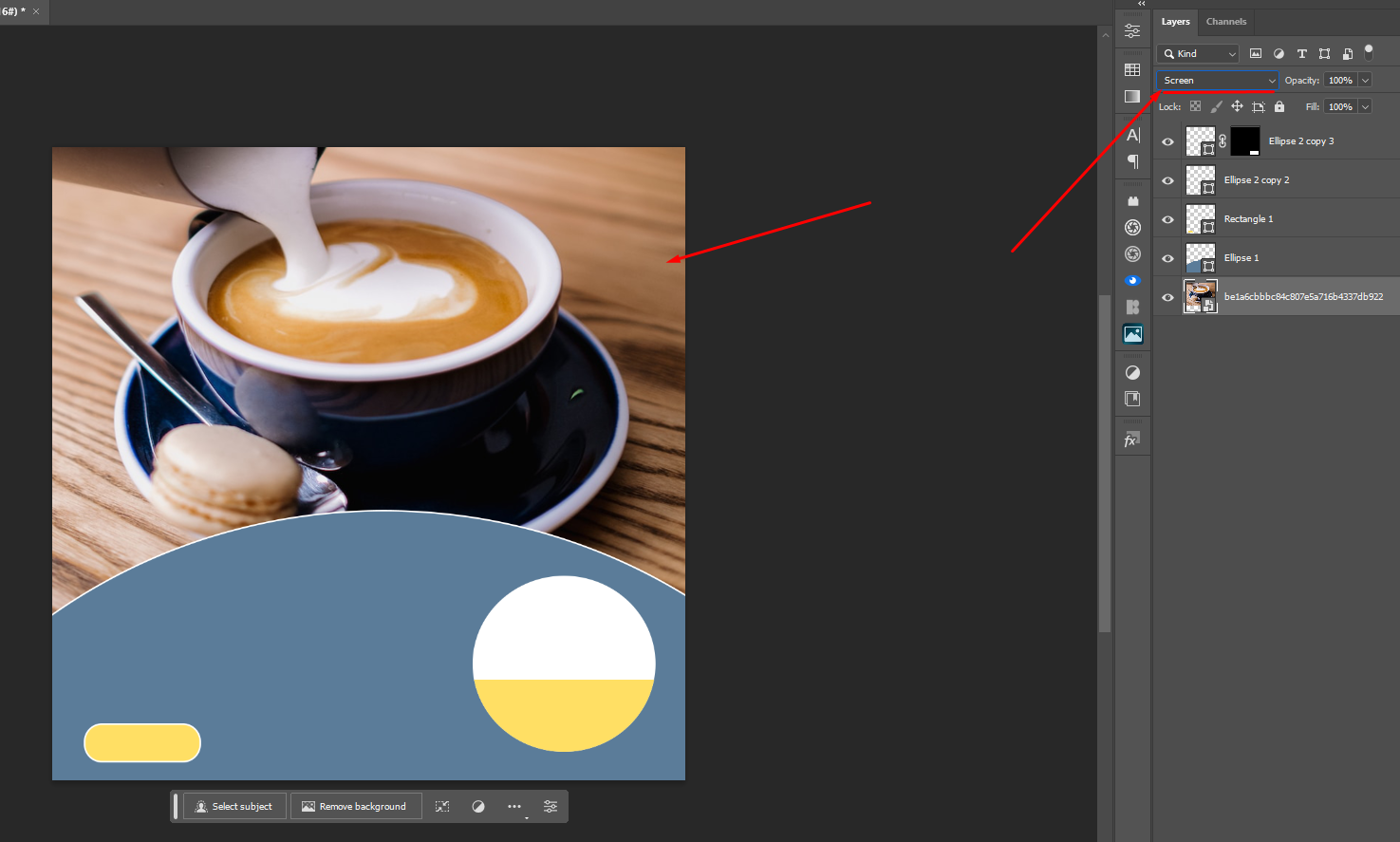Switch to the Channels tab
Image resolution: width=1400 pixels, height=842 pixels.
1225,21
